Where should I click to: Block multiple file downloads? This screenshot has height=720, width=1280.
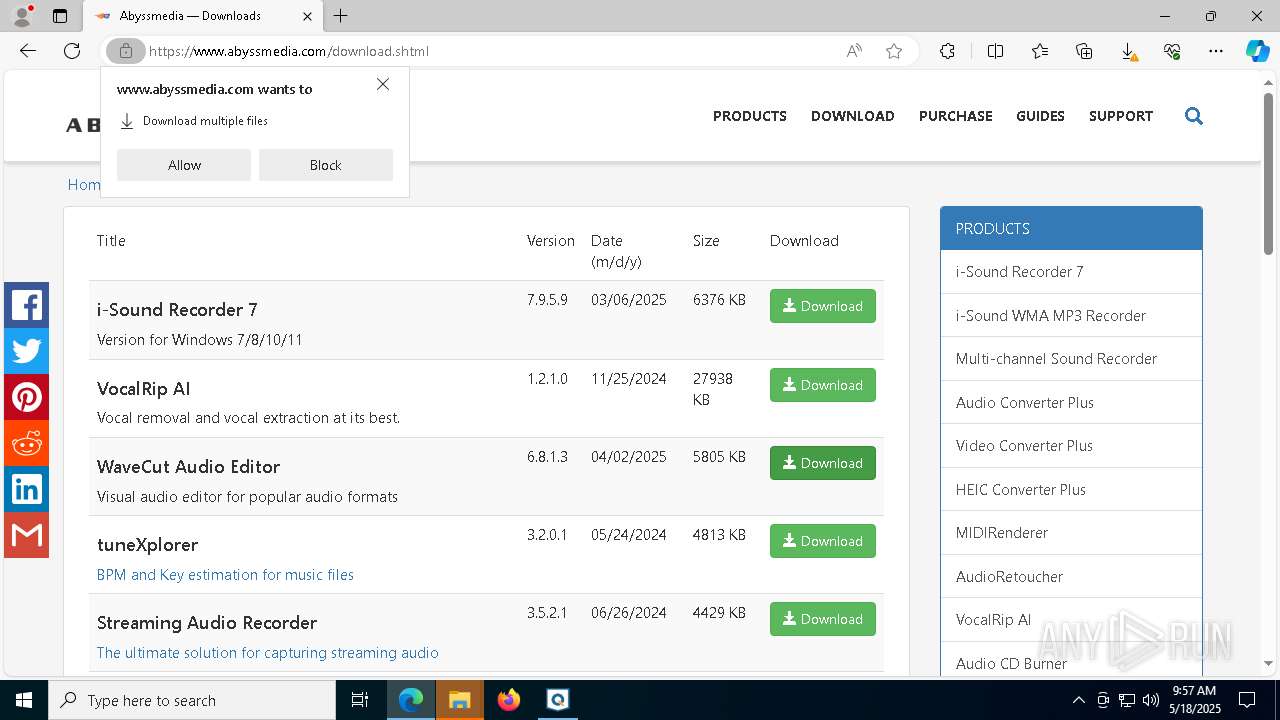coord(326,165)
